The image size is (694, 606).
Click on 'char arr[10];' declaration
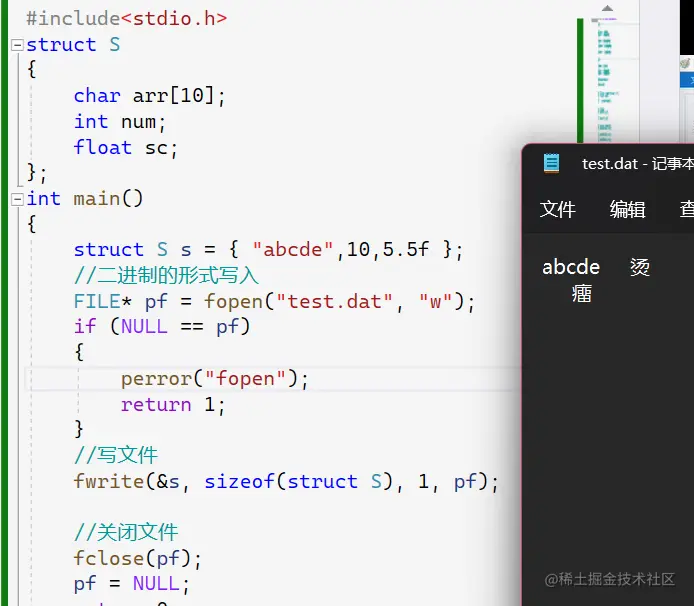150,96
